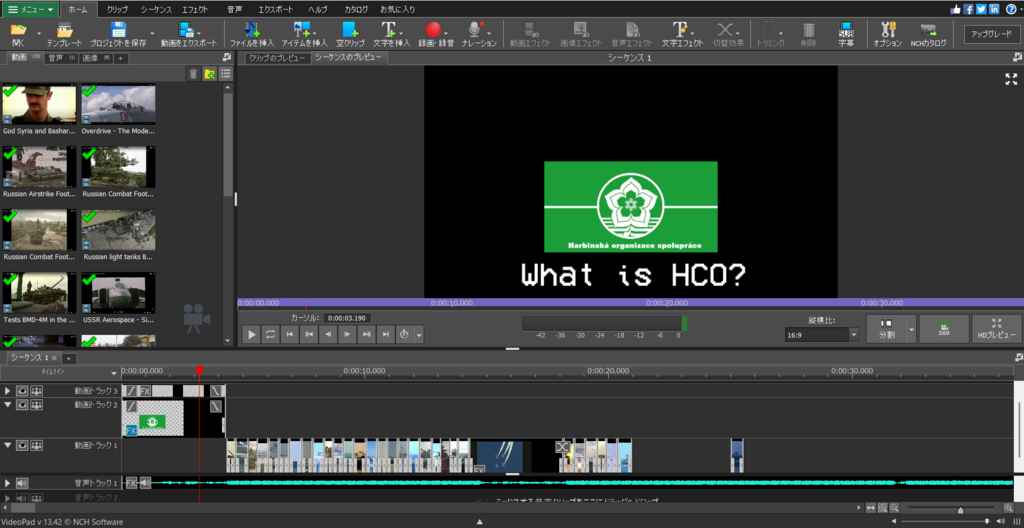
Task: Collapse 動画トラック 1 with its arrow
Action: pos(8,446)
